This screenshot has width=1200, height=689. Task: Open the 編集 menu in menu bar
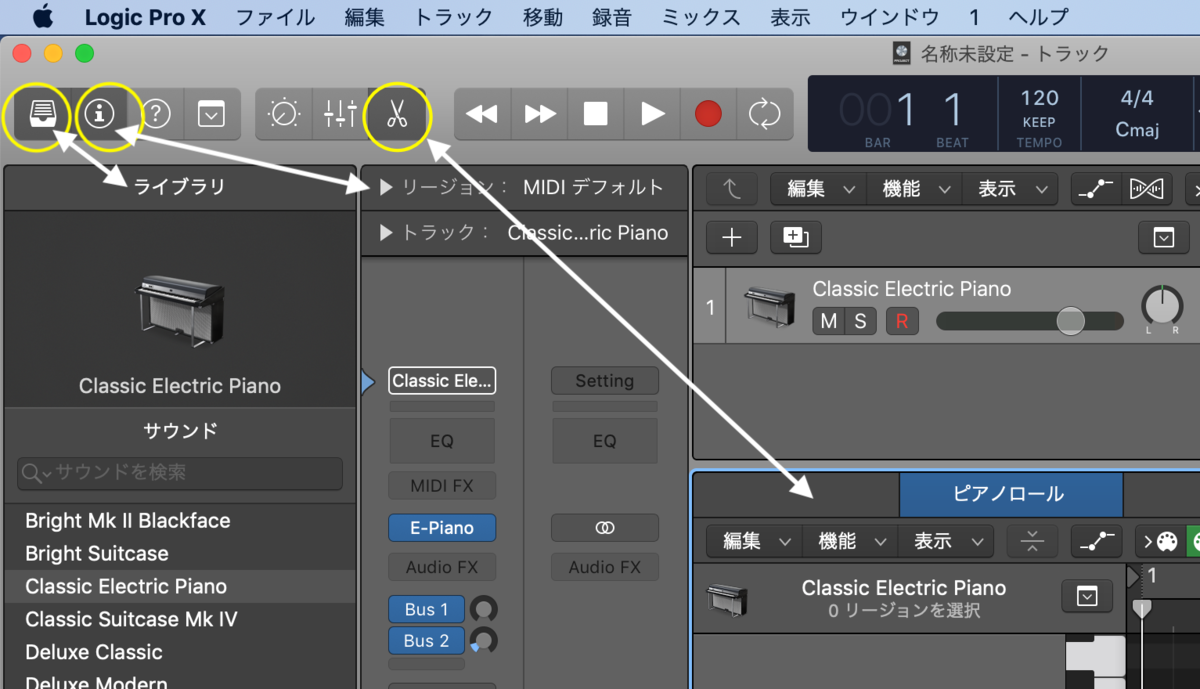[x=364, y=17]
